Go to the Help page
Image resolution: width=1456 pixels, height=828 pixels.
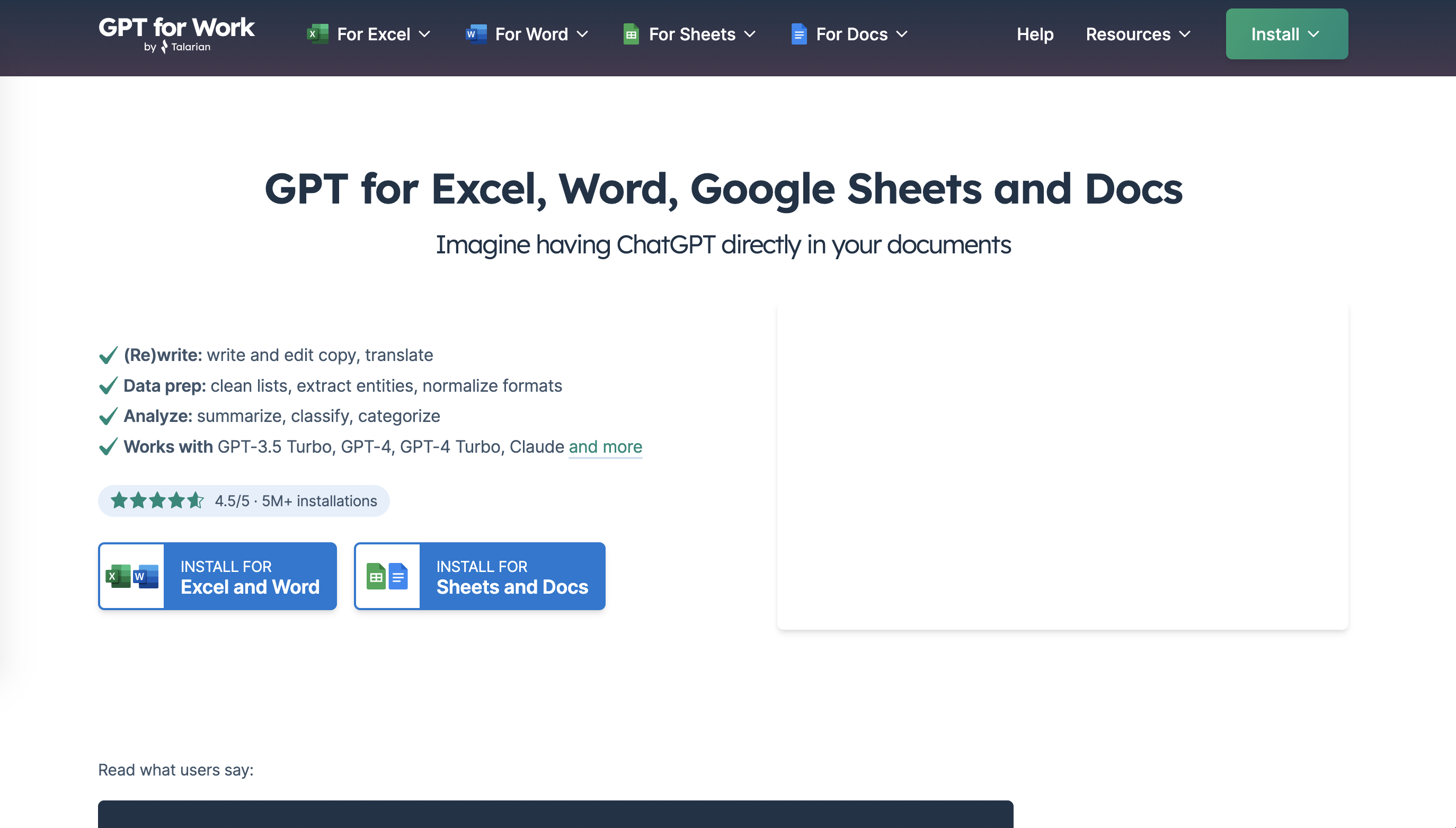click(1035, 34)
